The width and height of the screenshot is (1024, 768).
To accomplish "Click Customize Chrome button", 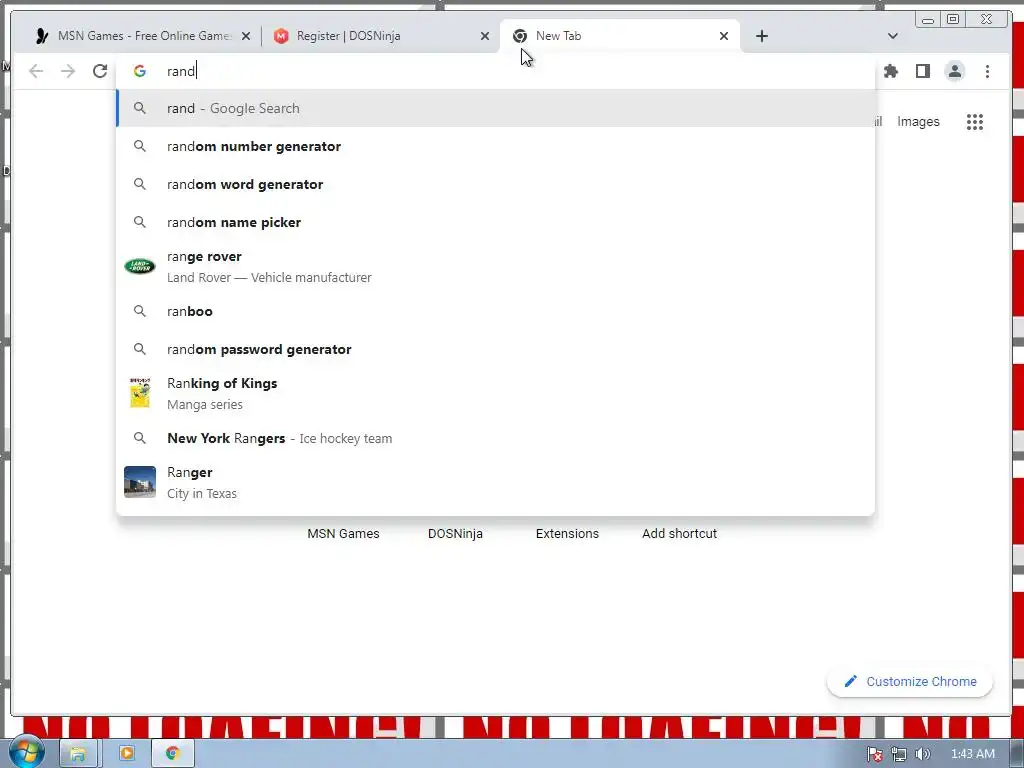I will (910, 681).
